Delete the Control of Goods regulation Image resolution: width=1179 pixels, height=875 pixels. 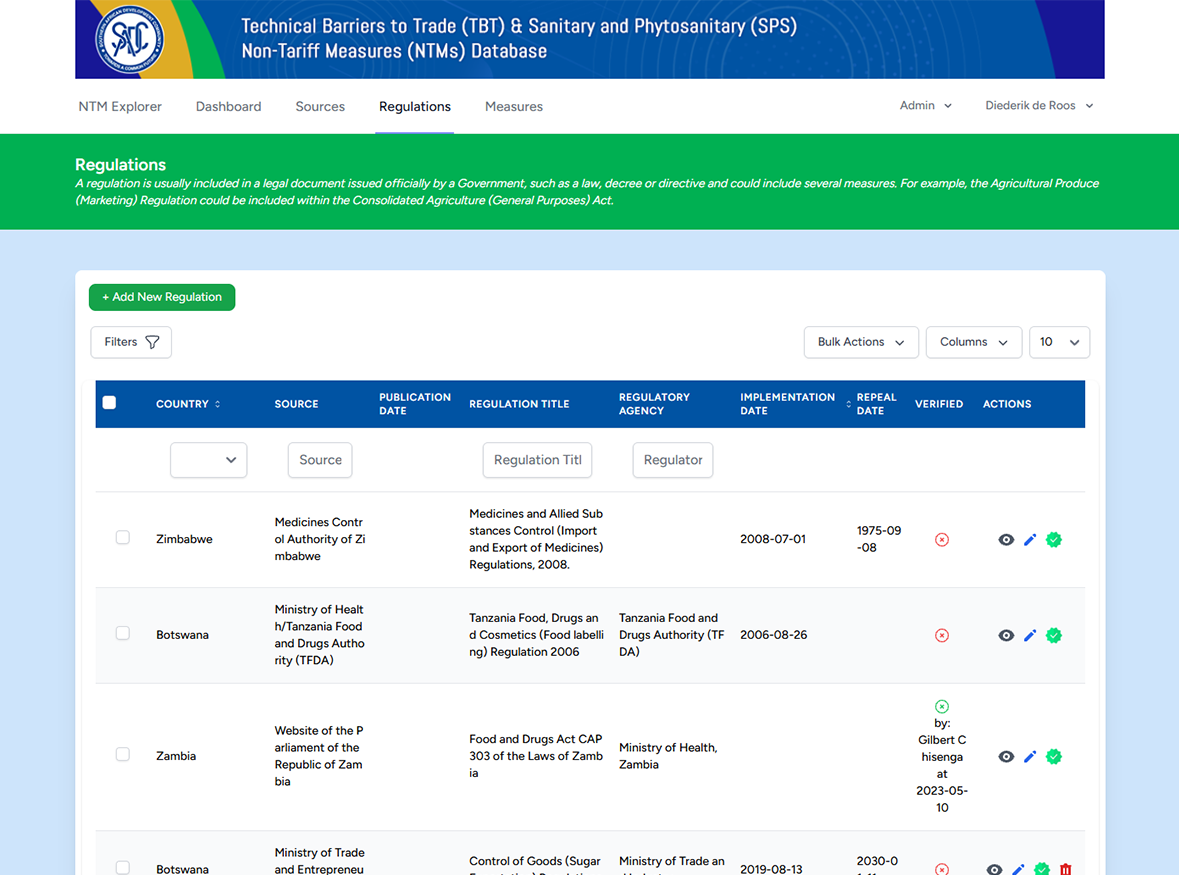click(1066, 870)
